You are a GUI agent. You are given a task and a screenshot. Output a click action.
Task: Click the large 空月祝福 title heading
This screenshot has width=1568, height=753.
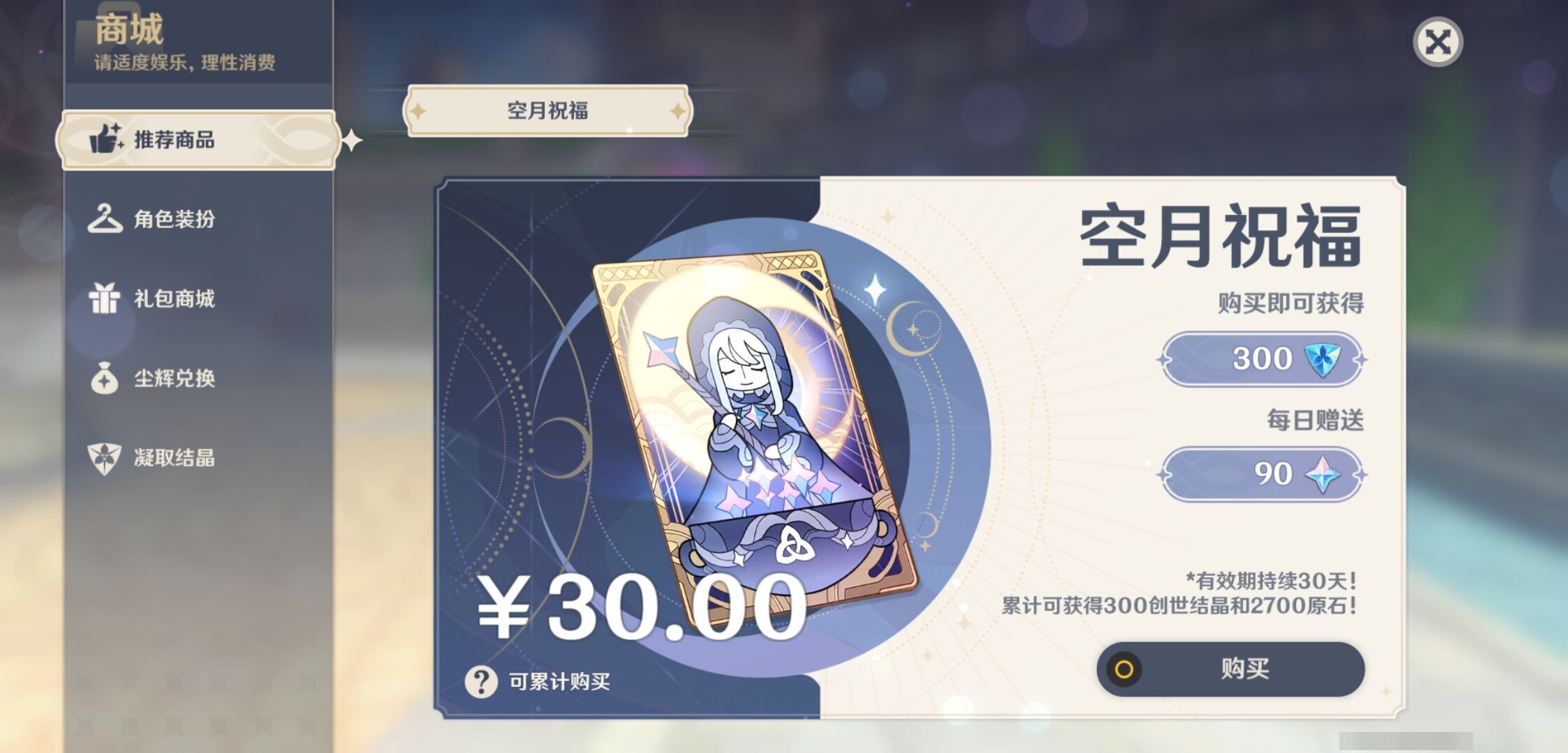point(1221,236)
